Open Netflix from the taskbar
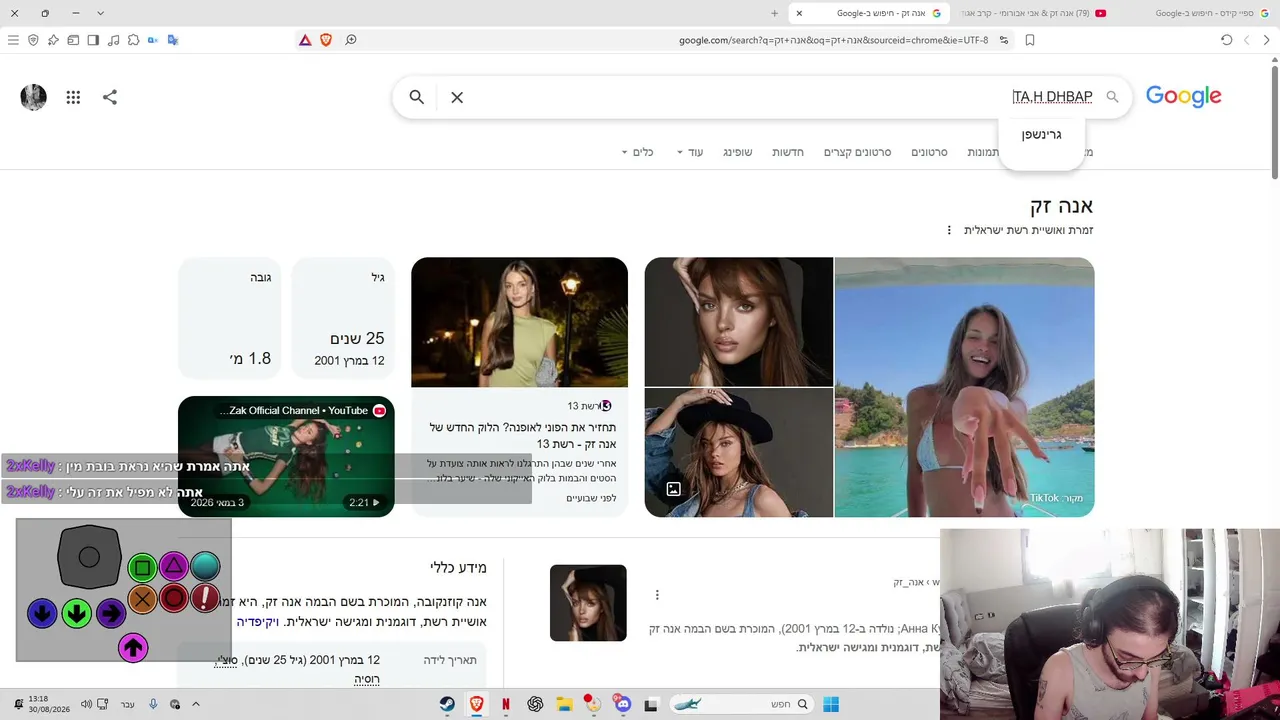 coord(506,704)
